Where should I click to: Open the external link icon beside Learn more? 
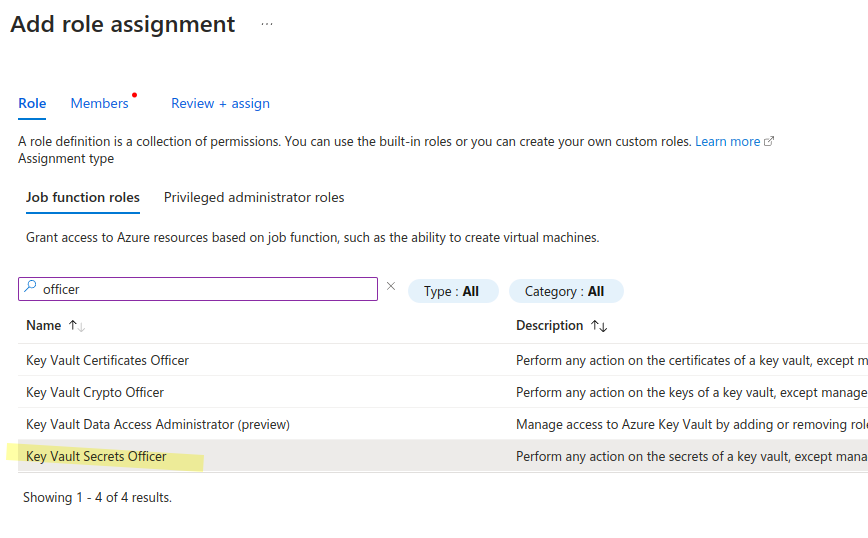769,142
